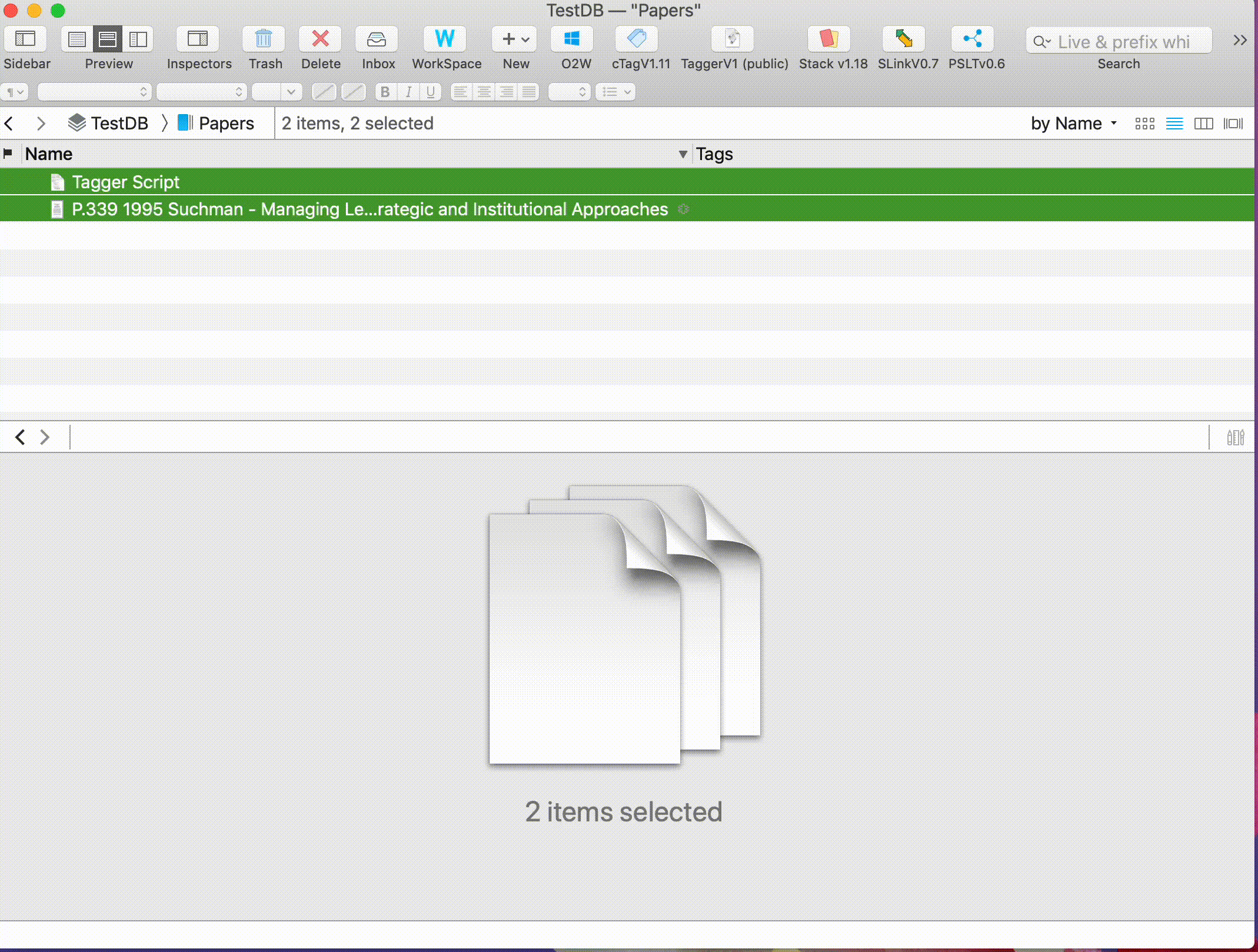
Task: Run the cTagV1.11 tag script
Action: 637,39
